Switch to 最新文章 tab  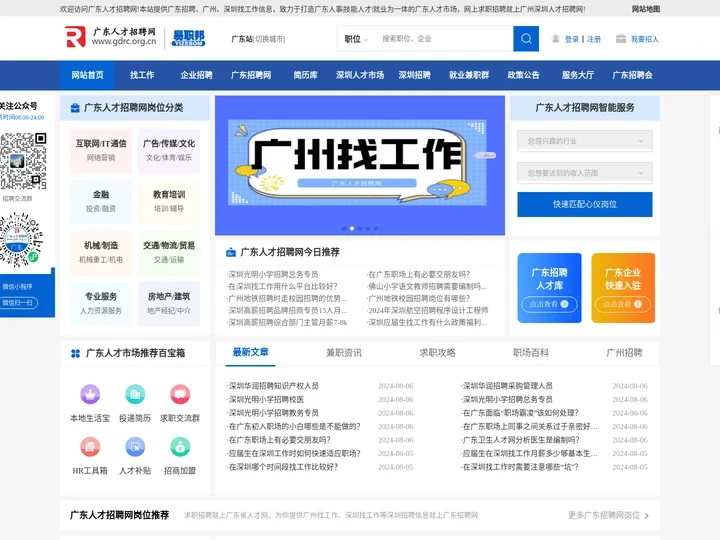point(250,352)
